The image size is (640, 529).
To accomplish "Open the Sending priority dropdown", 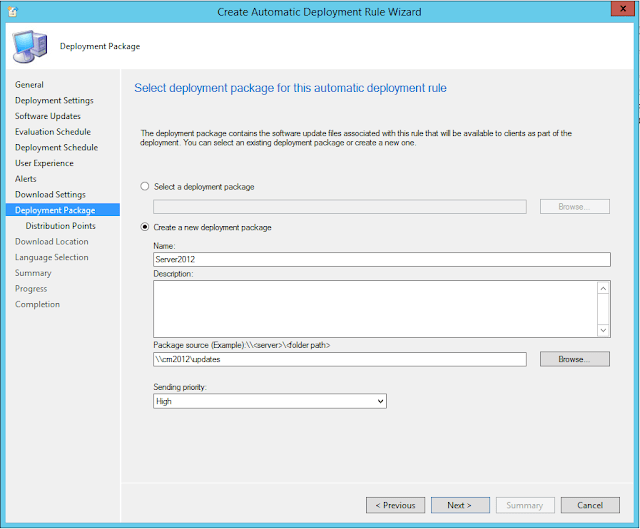I will (x=269, y=401).
